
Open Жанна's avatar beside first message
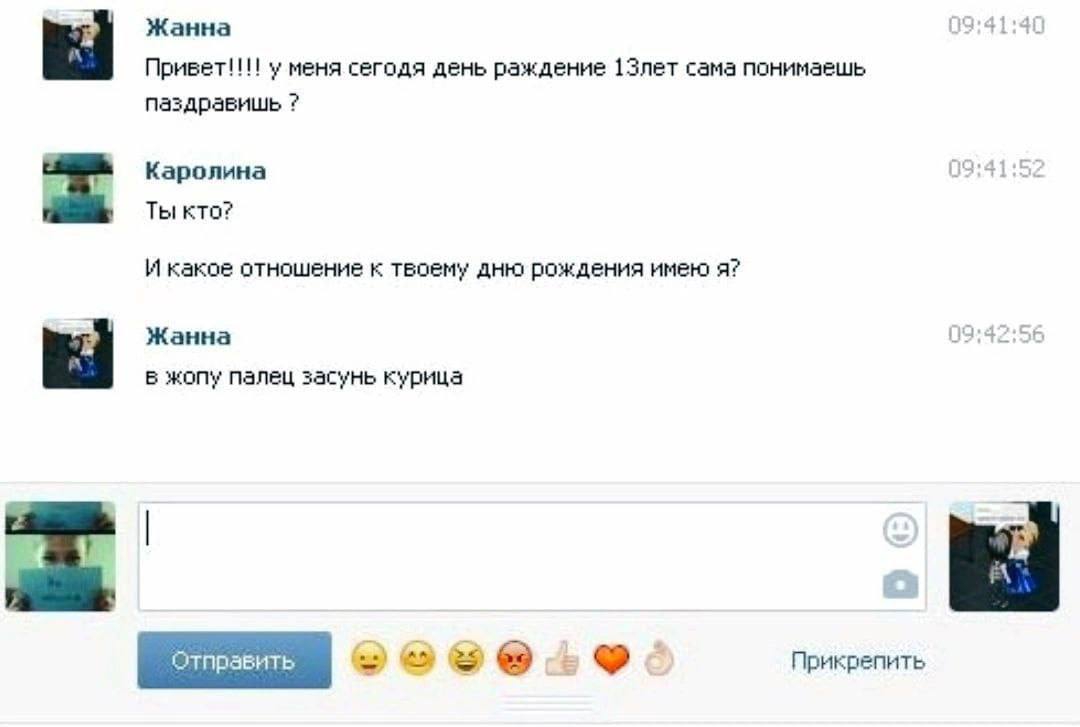click(78, 45)
